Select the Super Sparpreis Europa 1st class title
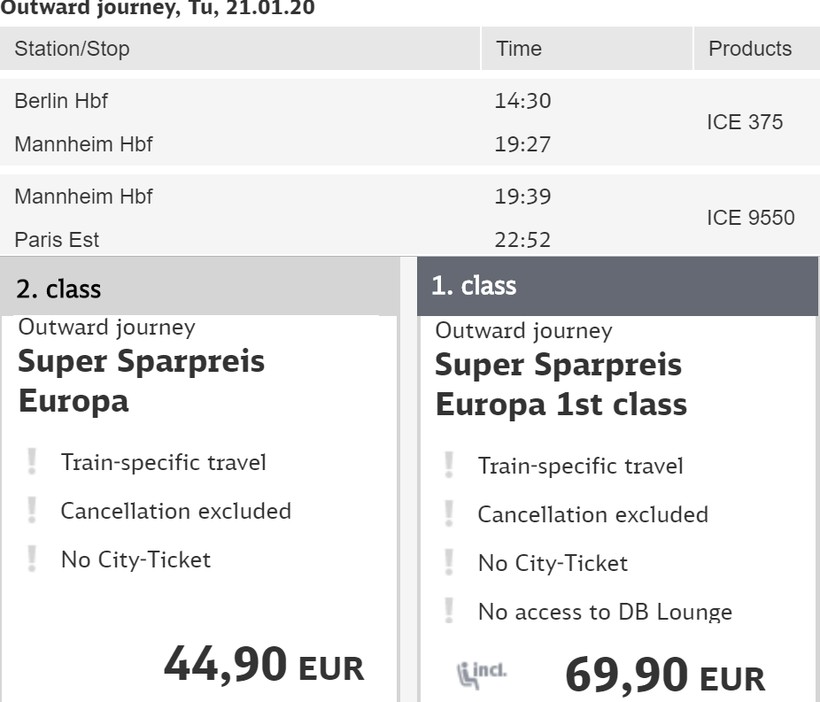The height and width of the screenshot is (702, 820). pos(560,384)
